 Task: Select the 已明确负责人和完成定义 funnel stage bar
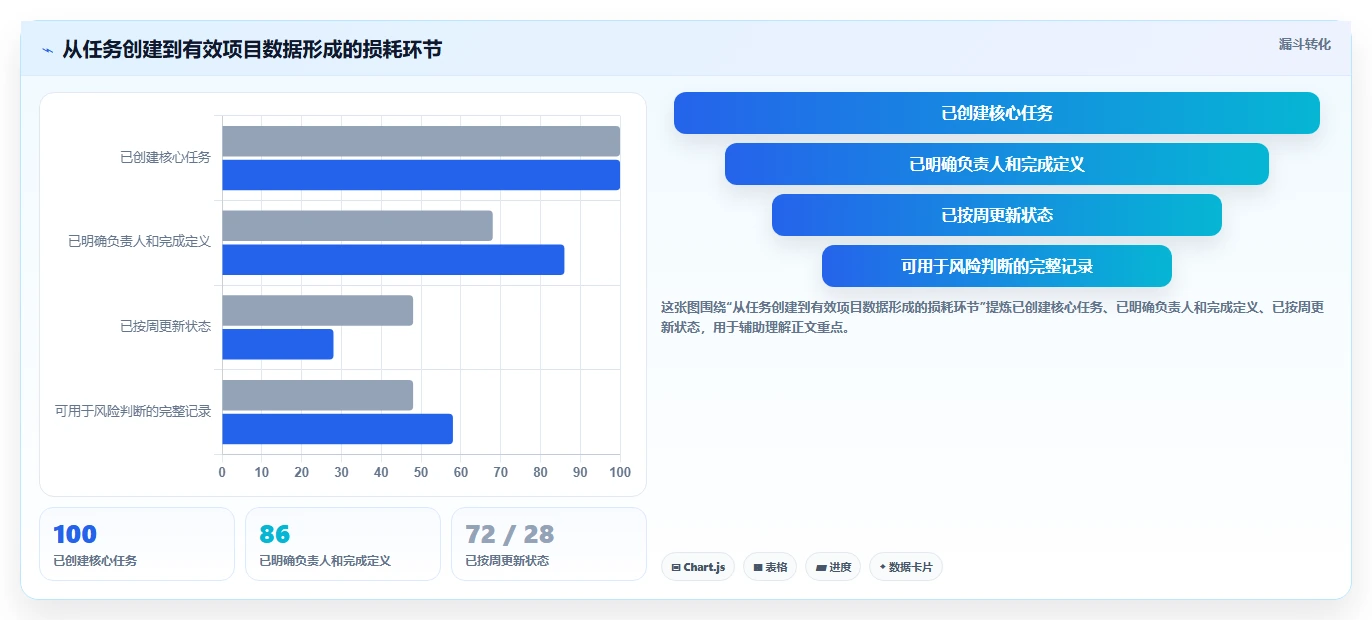click(997, 164)
